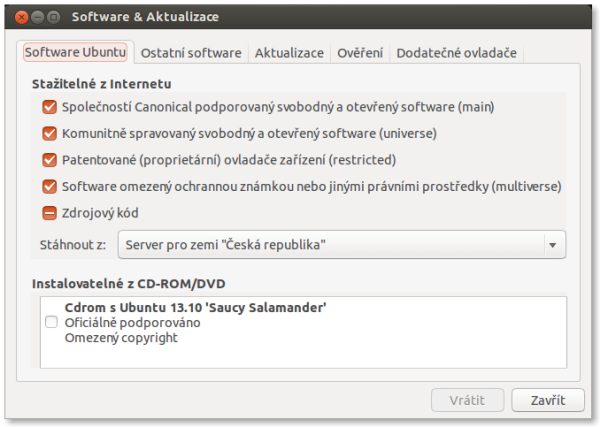This screenshot has height=427, width=600.
Task: Go to the Aktualizace tab
Action: tap(289, 52)
